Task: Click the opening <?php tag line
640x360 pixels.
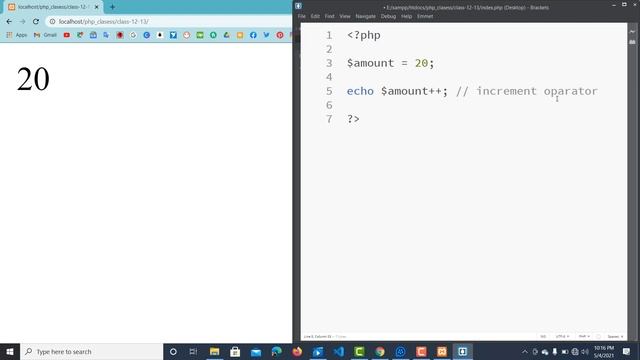Action: [364, 36]
